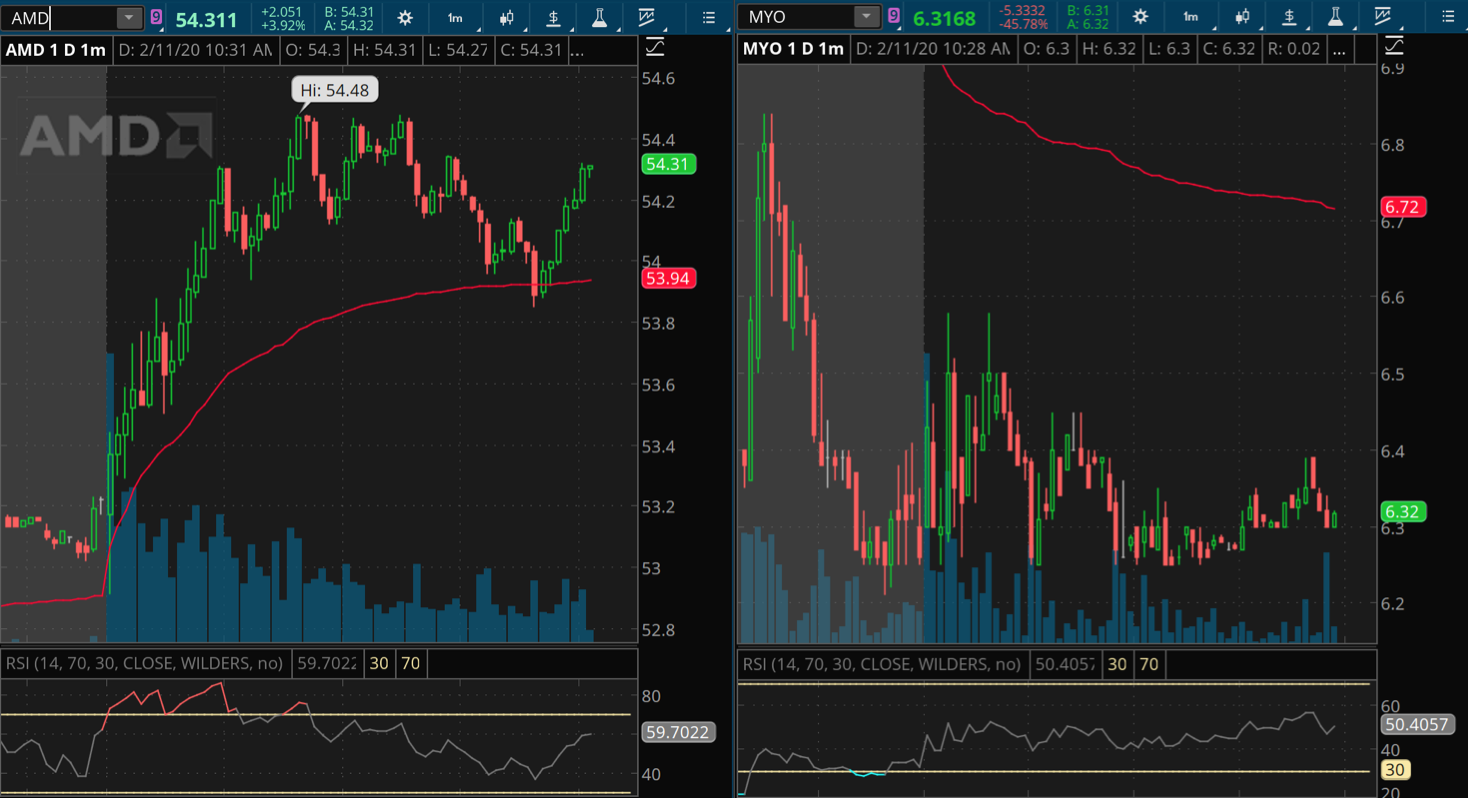Open the 1m timeframe selector on AMD chart
The width and height of the screenshot is (1468, 798).
tap(455, 17)
